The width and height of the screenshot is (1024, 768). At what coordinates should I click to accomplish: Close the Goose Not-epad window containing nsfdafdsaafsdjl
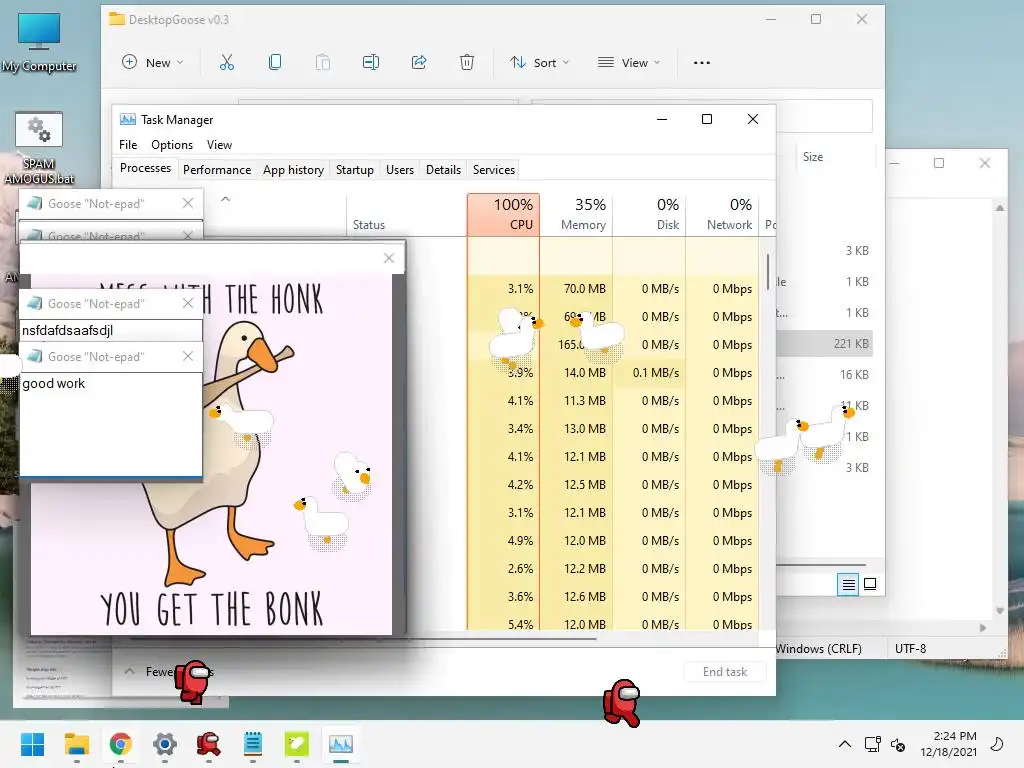pyautogui.click(x=188, y=303)
